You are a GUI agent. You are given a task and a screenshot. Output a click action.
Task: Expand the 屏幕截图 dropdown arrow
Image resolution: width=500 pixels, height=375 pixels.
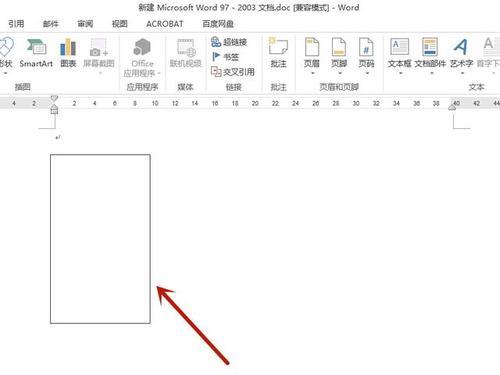[x=100, y=73]
